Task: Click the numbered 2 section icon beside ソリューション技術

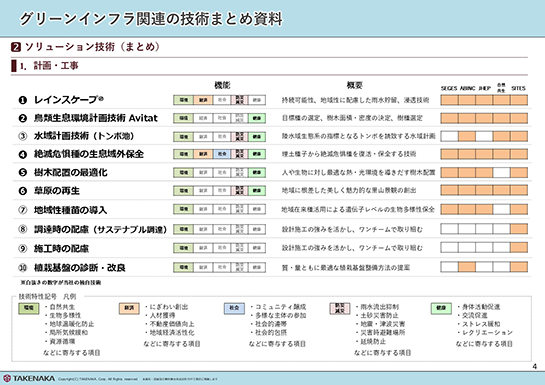Action: (x=16, y=47)
